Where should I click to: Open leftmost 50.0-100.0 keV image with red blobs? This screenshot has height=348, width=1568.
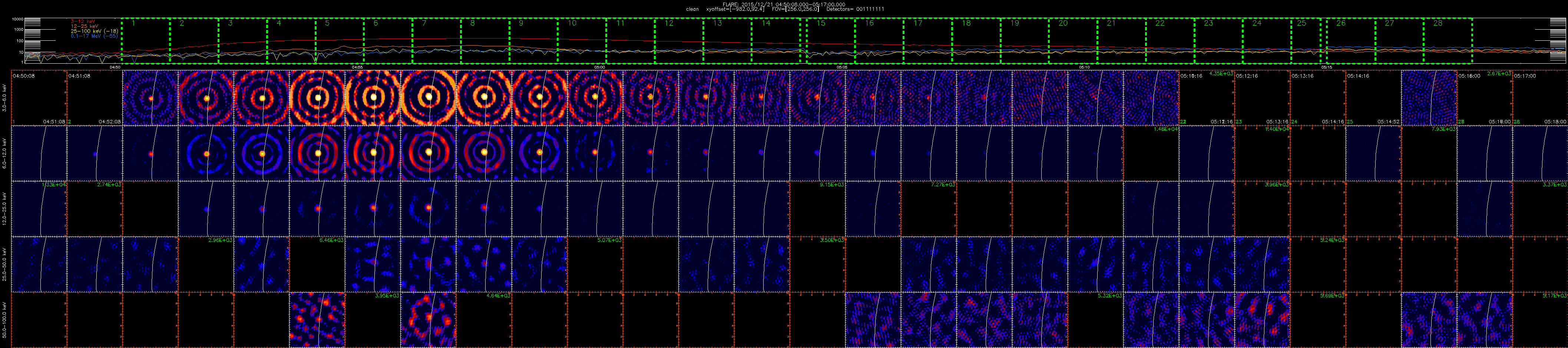click(317, 320)
